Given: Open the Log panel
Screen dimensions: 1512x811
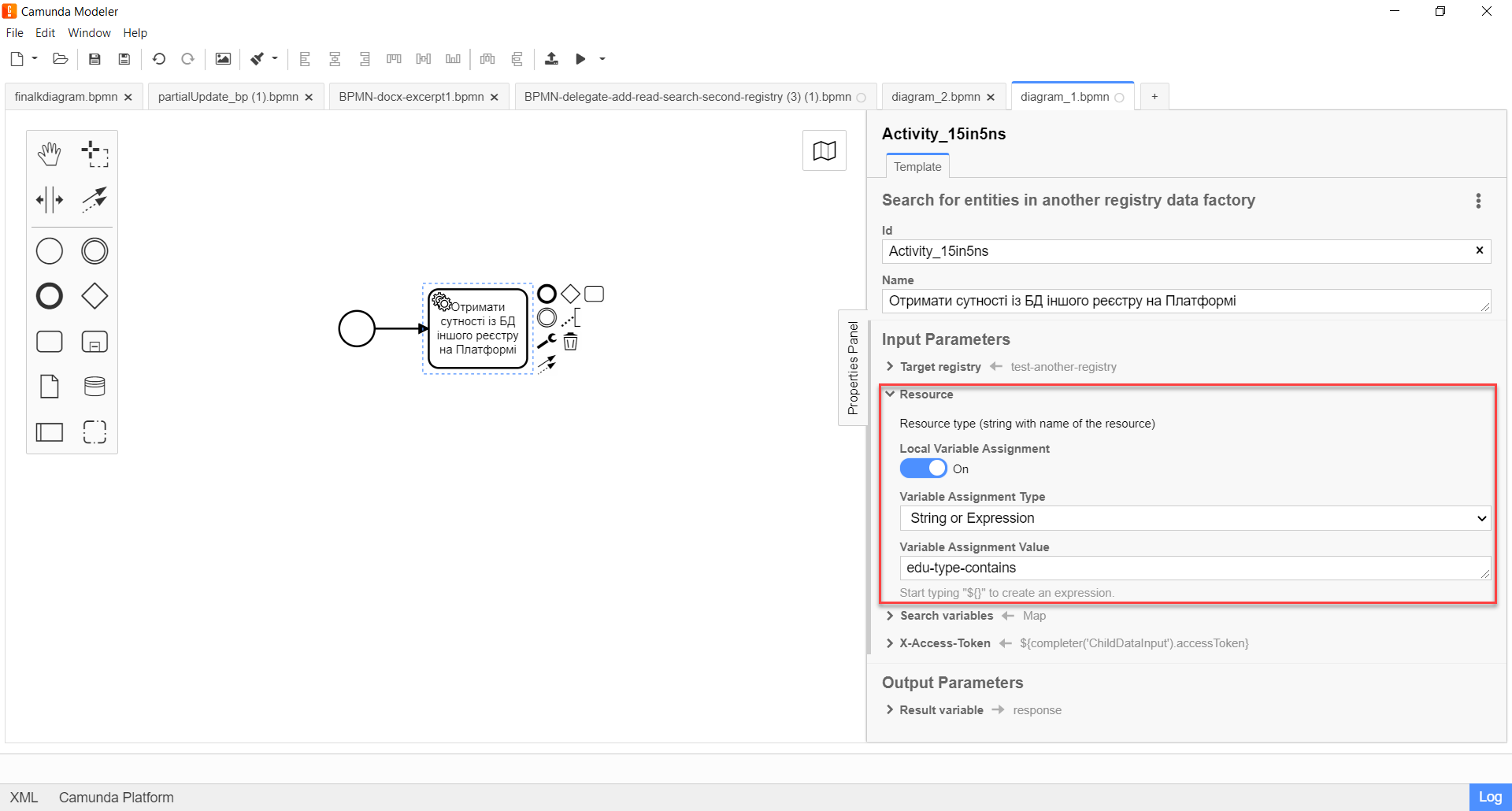Looking at the screenshot, I should point(1490,797).
